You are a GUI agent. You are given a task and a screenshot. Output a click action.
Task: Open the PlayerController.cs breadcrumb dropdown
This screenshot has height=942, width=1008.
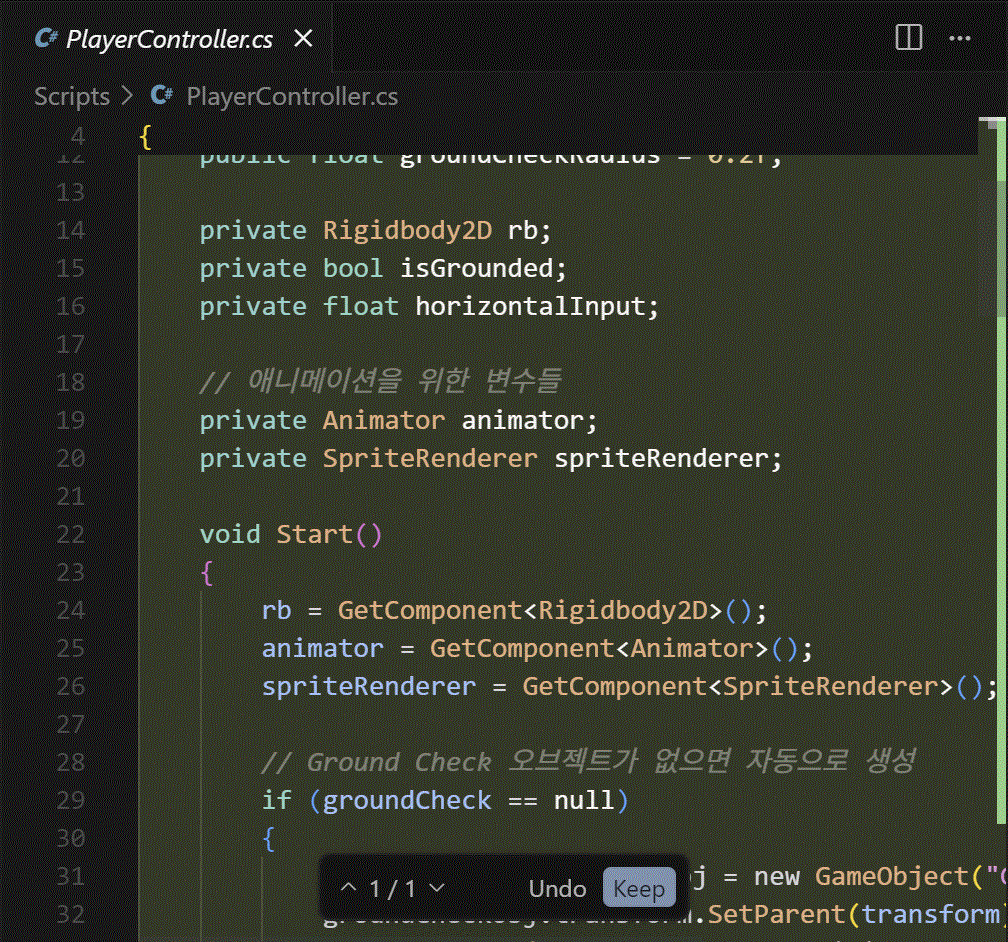(x=292, y=96)
